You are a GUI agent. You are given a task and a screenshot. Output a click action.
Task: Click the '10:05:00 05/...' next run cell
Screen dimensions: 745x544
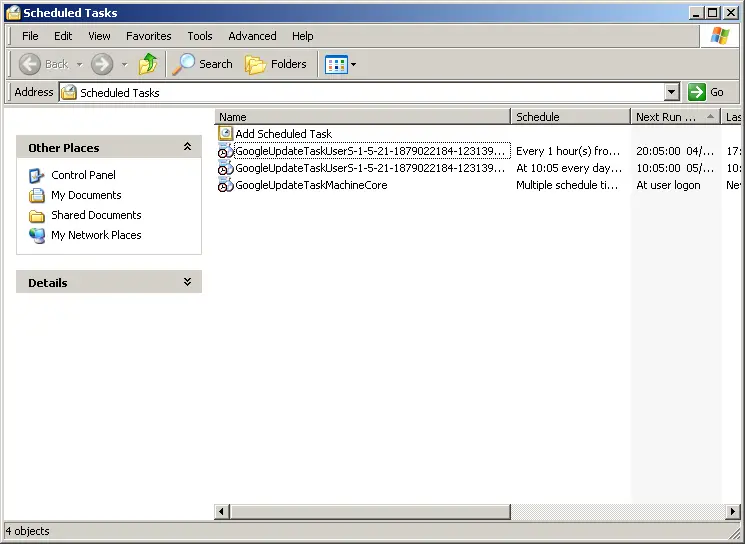(x=675, y=168)
